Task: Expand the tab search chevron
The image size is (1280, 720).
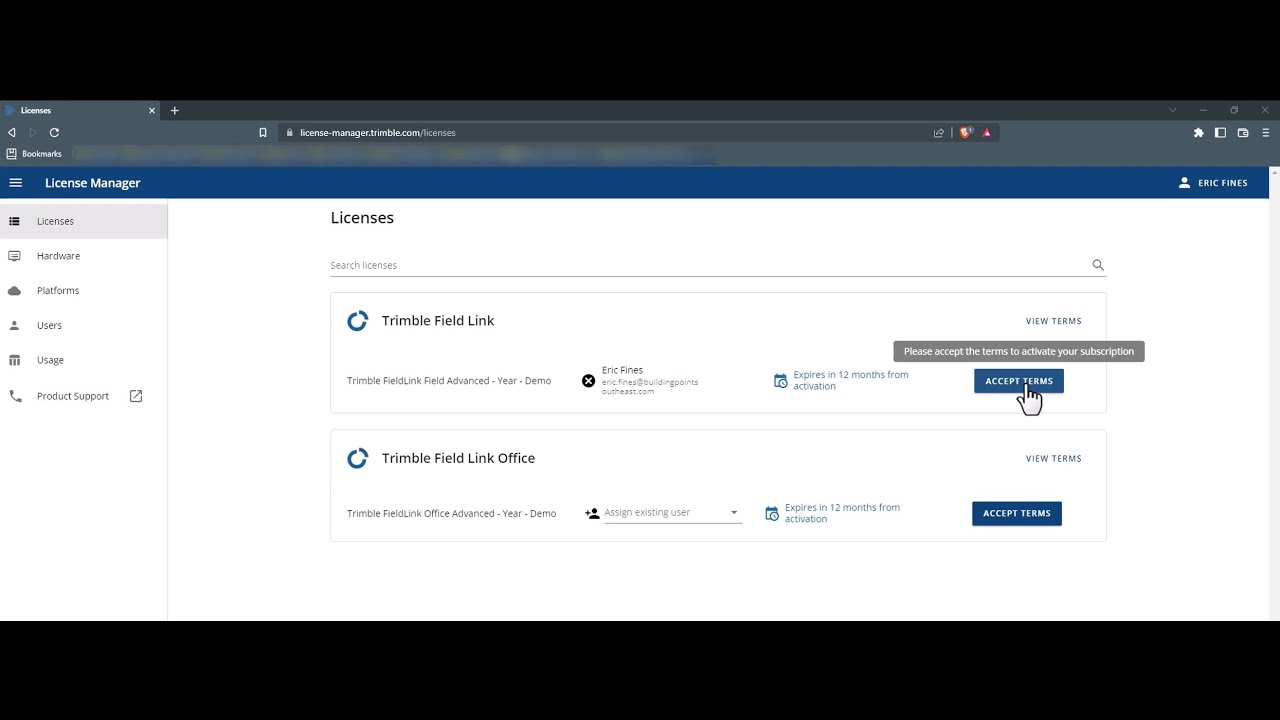Action: coord(1173,110)
